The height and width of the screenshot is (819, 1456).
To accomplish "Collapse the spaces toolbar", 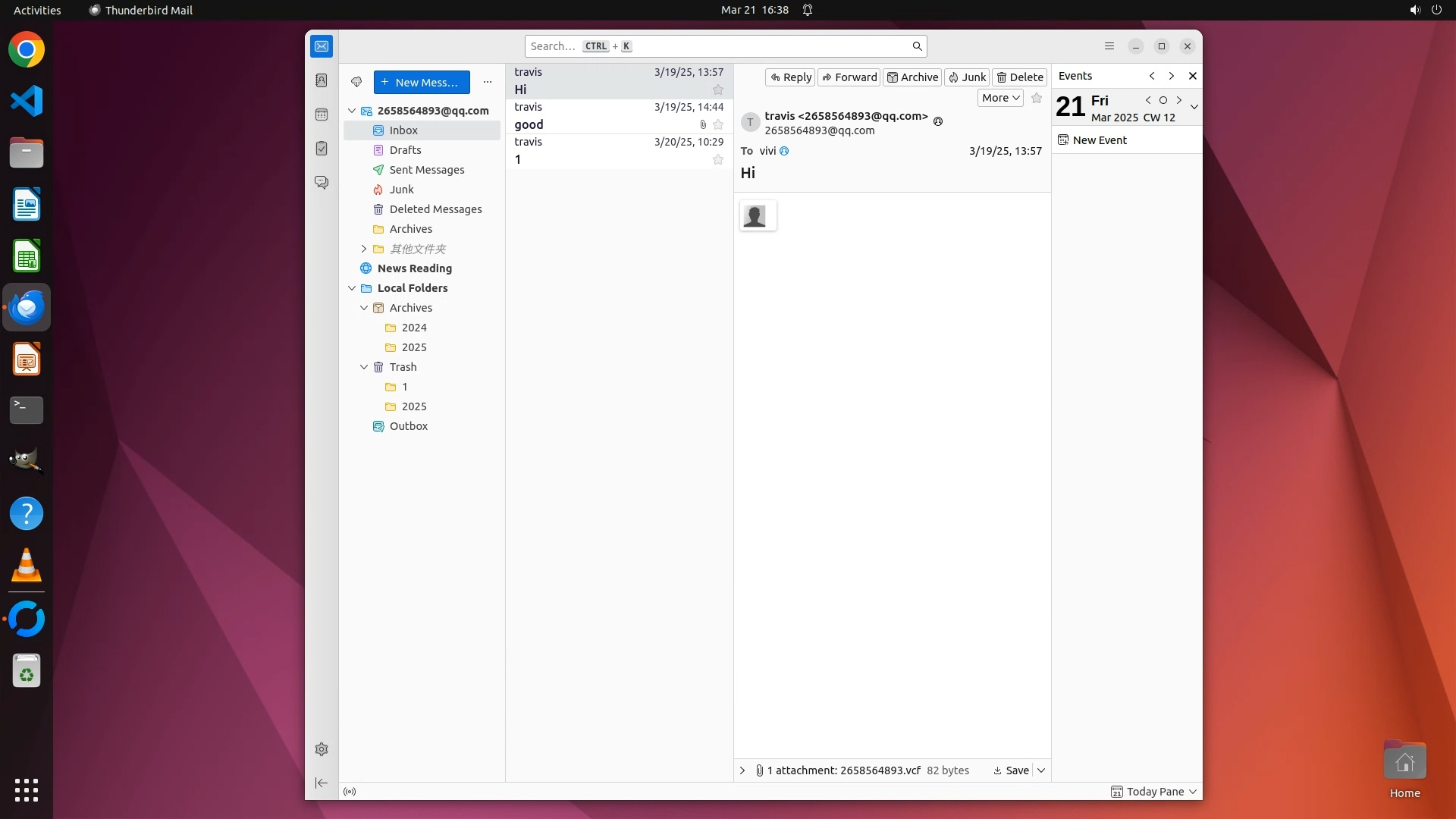I will [322, 783].
